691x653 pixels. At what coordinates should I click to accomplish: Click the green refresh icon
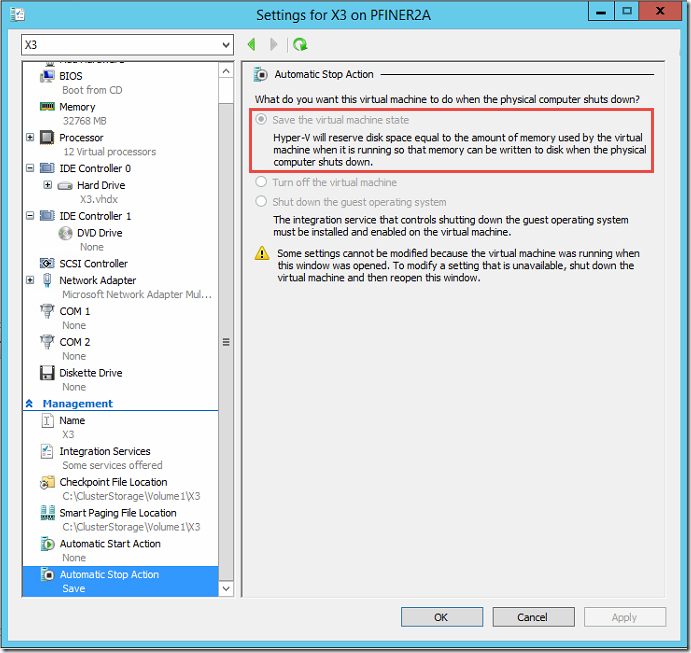tap(300, 45)
